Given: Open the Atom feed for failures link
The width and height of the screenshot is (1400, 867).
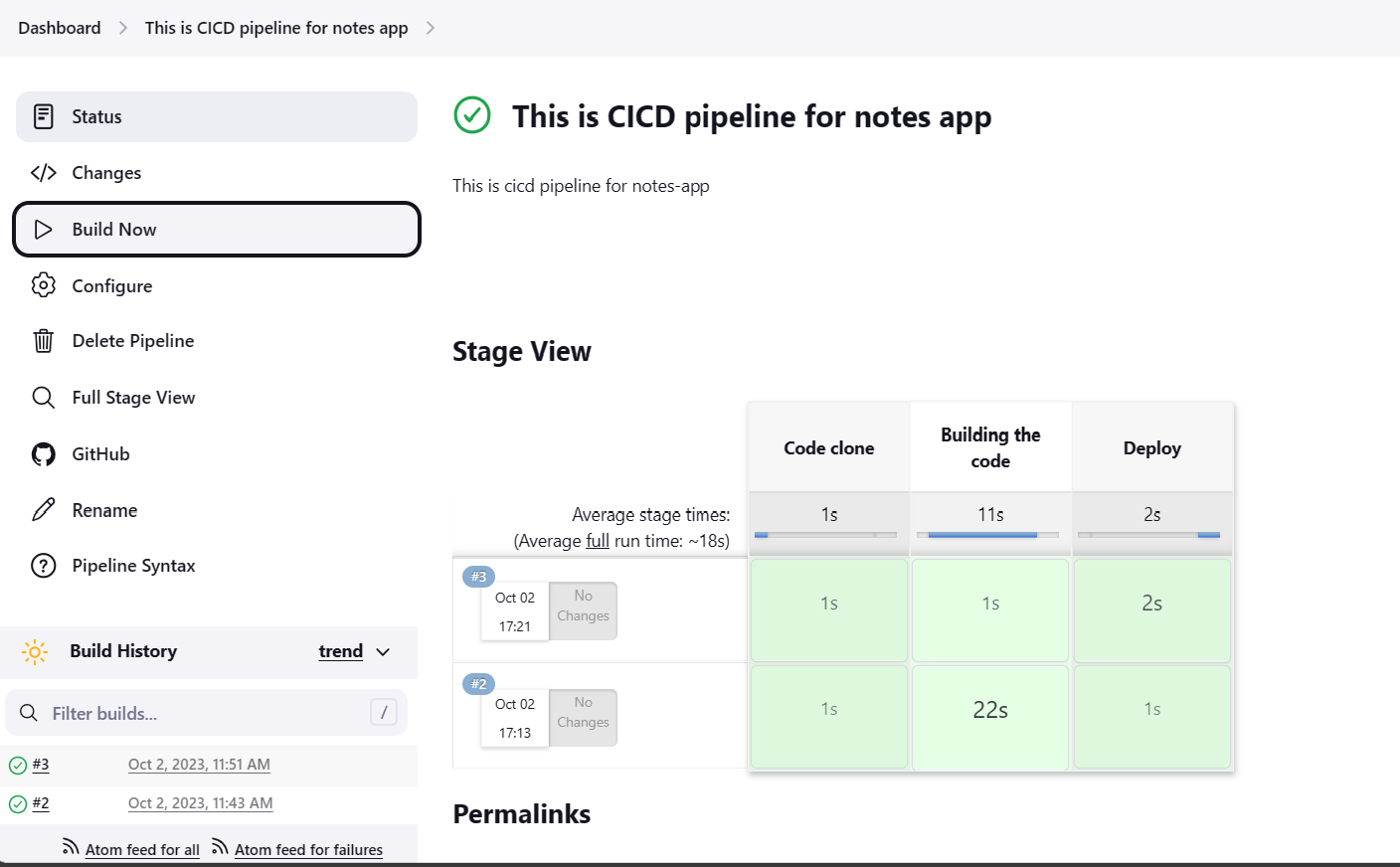Looking at the screenshot, I should click(x=308, y=850).
